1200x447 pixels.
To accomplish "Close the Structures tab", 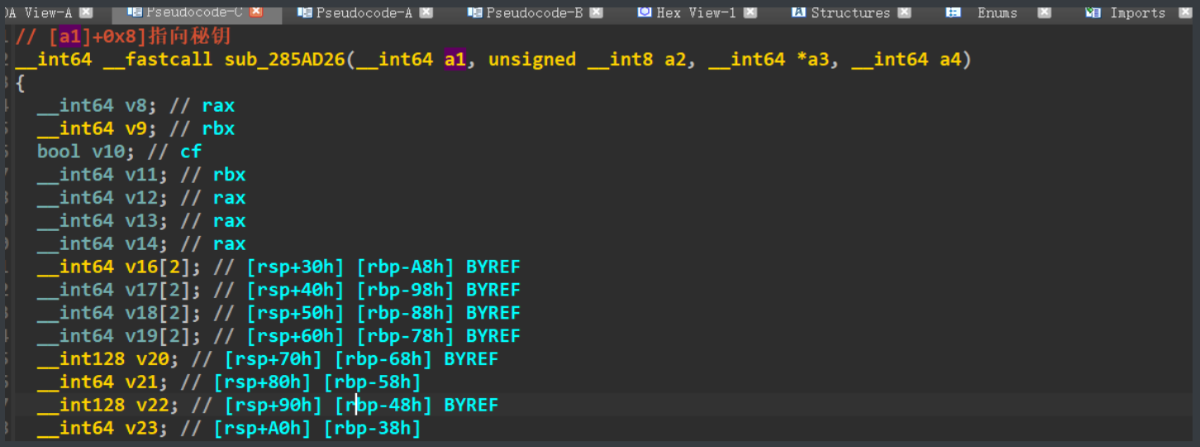I will pyautogui.click(x=904, y=13).
